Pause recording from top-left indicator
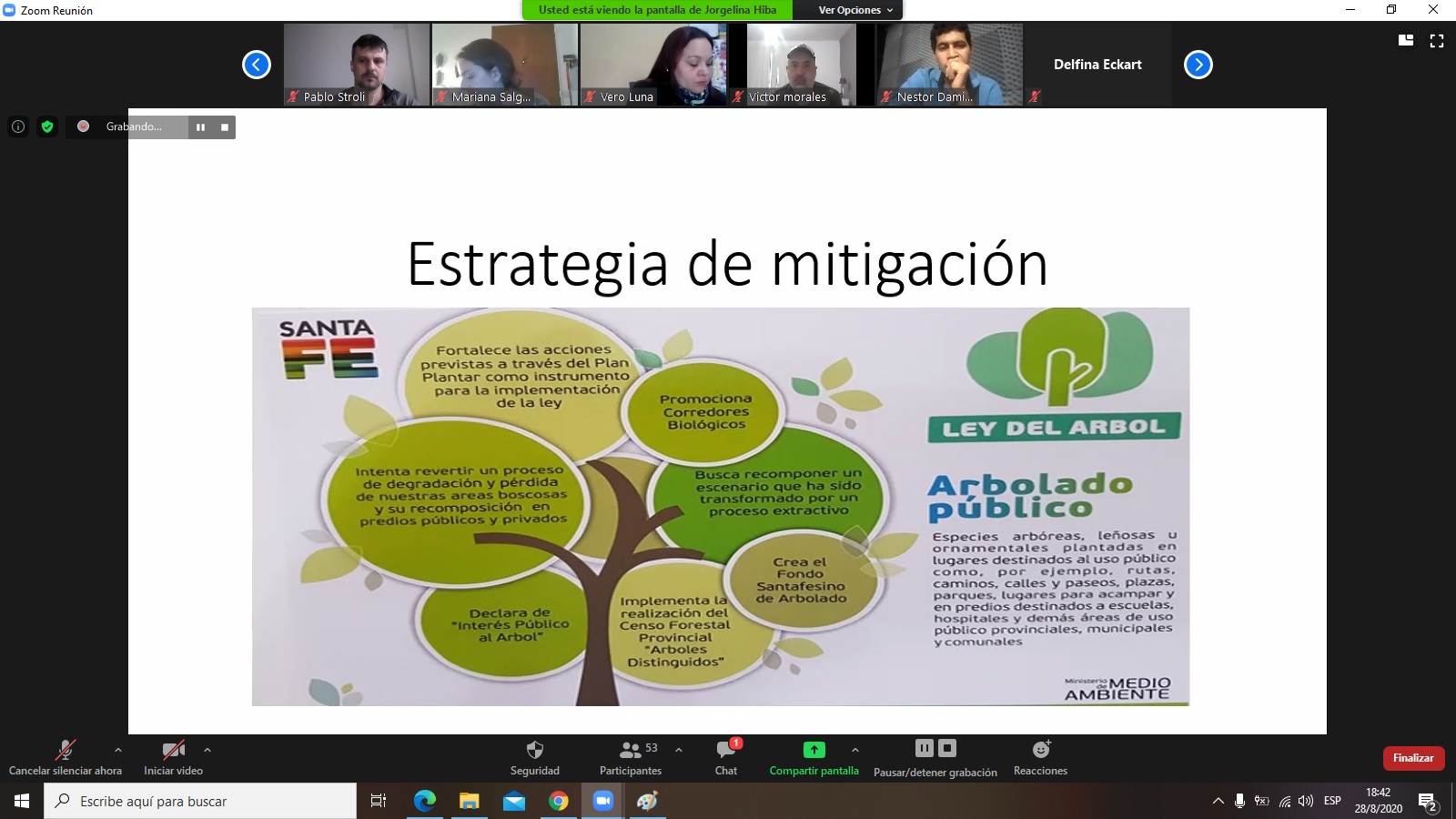This screenshot has width=1456, height=819. (200, 127)
